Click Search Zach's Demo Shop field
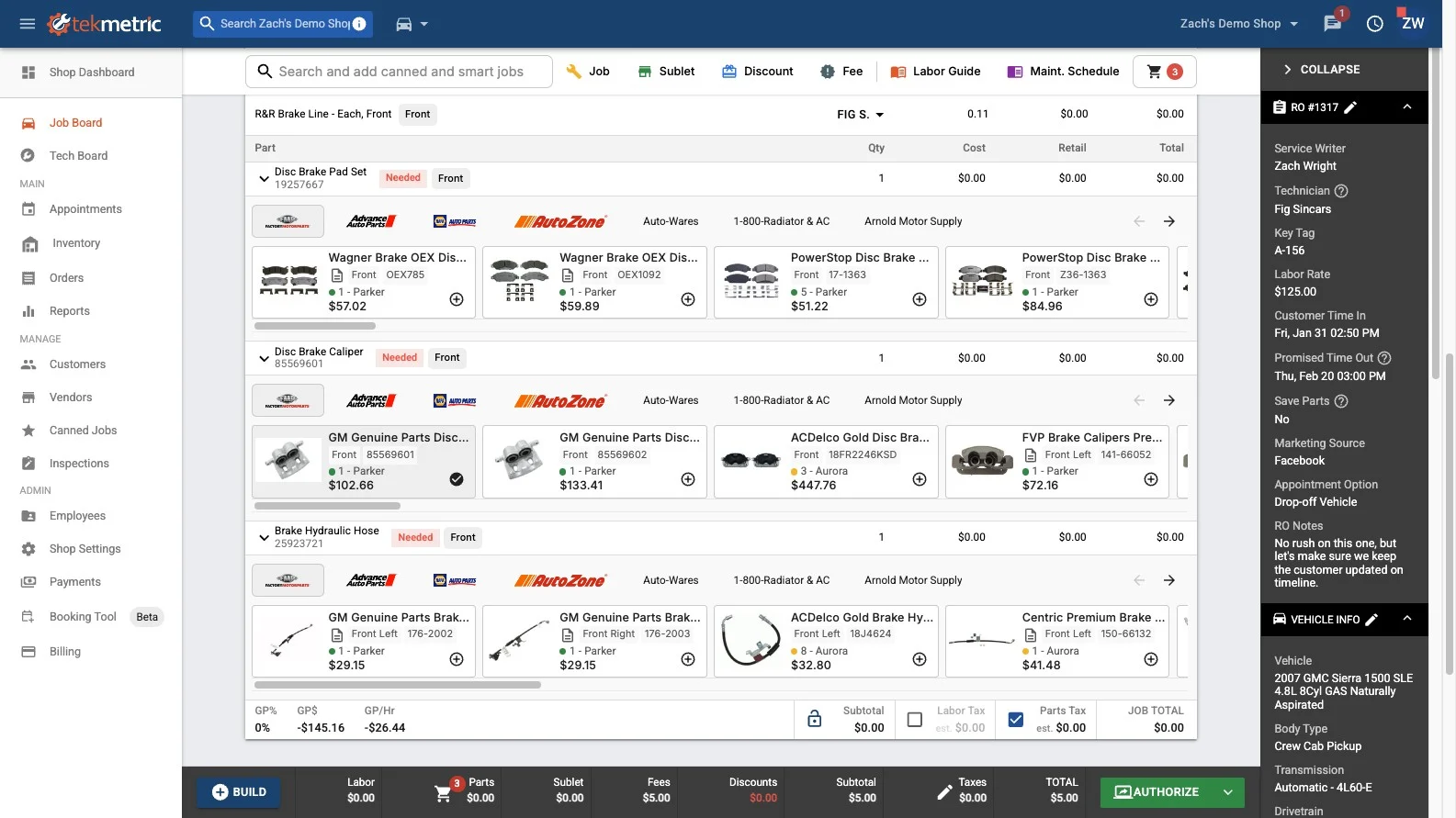This screenshot has height=818, width=1456. pos(282,24)
